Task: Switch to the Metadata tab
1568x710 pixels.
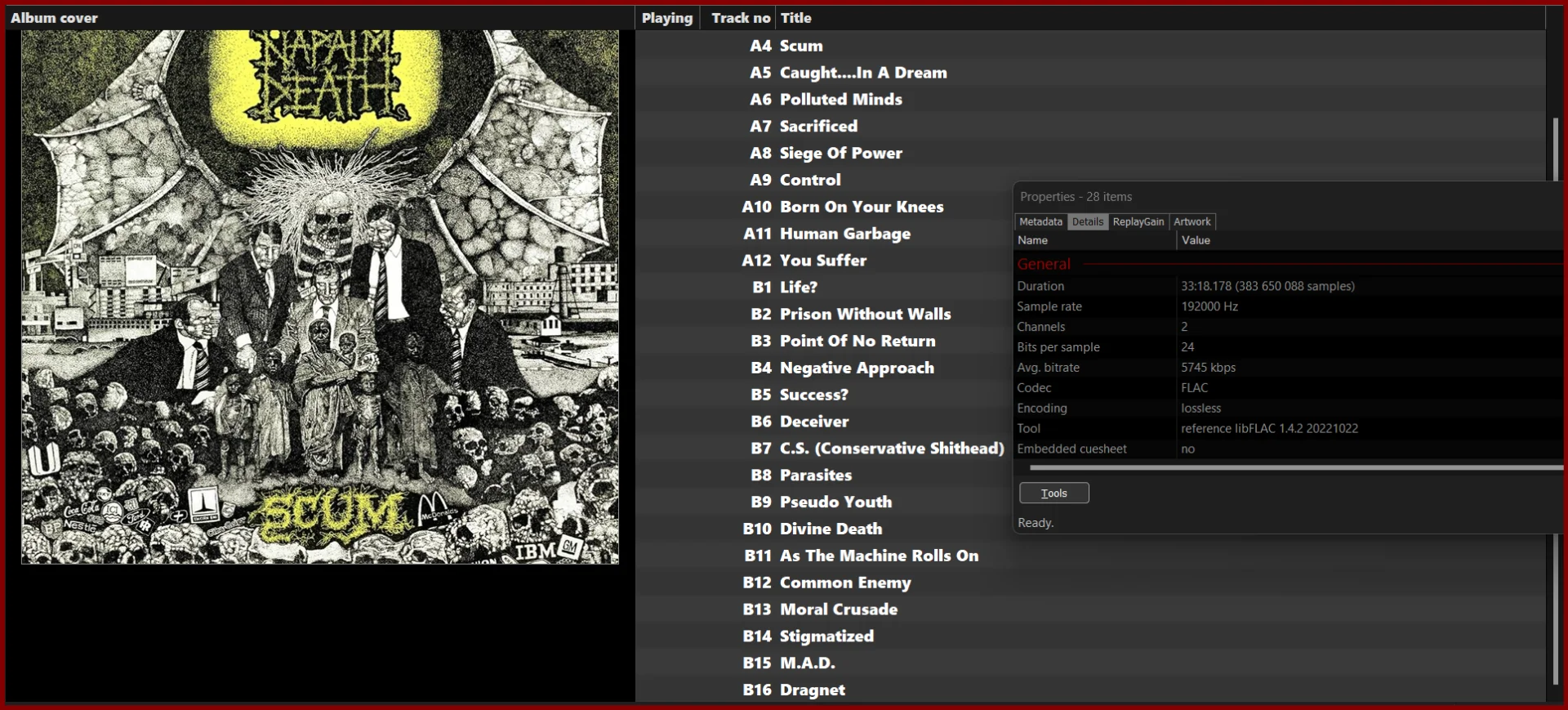Action: [1040, 221]
